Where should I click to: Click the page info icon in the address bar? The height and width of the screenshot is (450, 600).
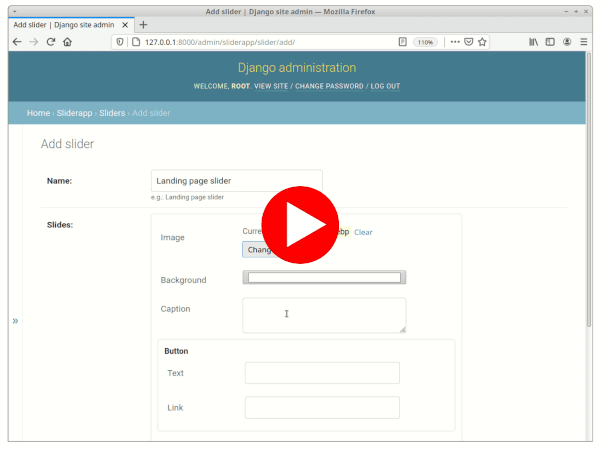coord(136,42)
